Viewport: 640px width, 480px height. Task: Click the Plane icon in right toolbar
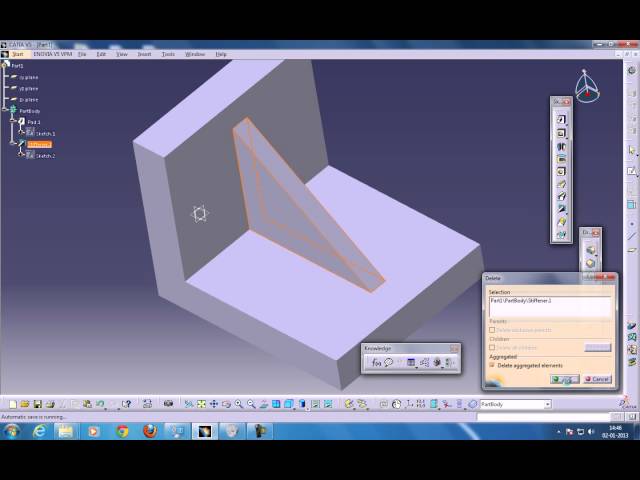pos(632,250)
